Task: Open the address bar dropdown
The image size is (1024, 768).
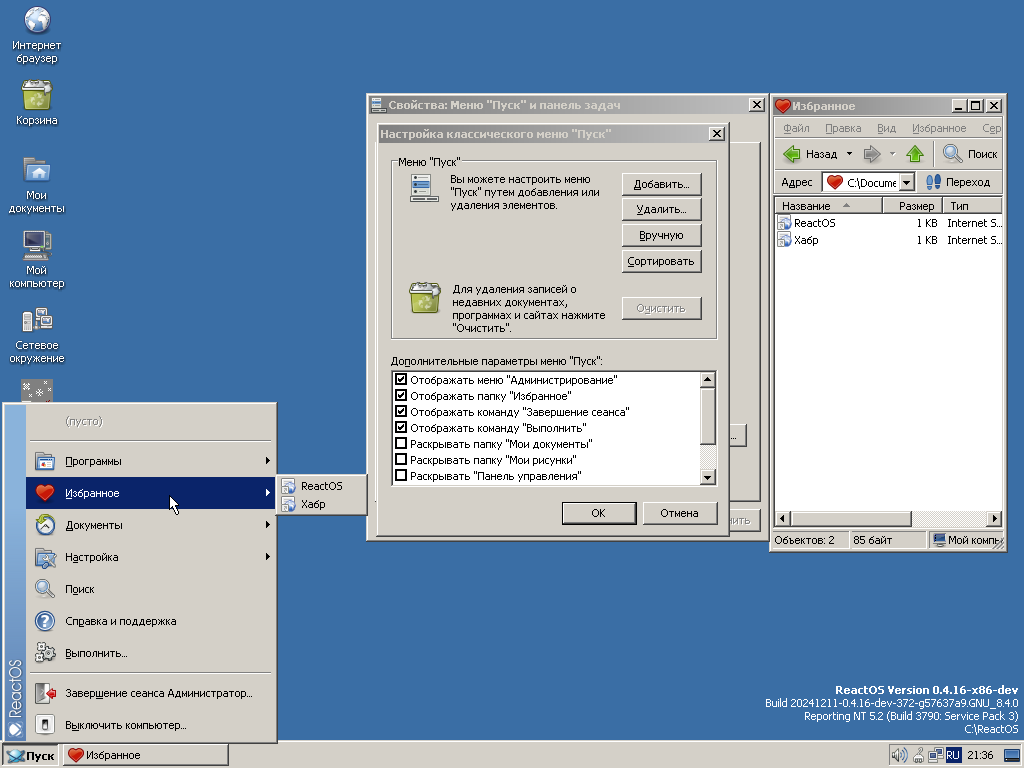Action: 907,182
